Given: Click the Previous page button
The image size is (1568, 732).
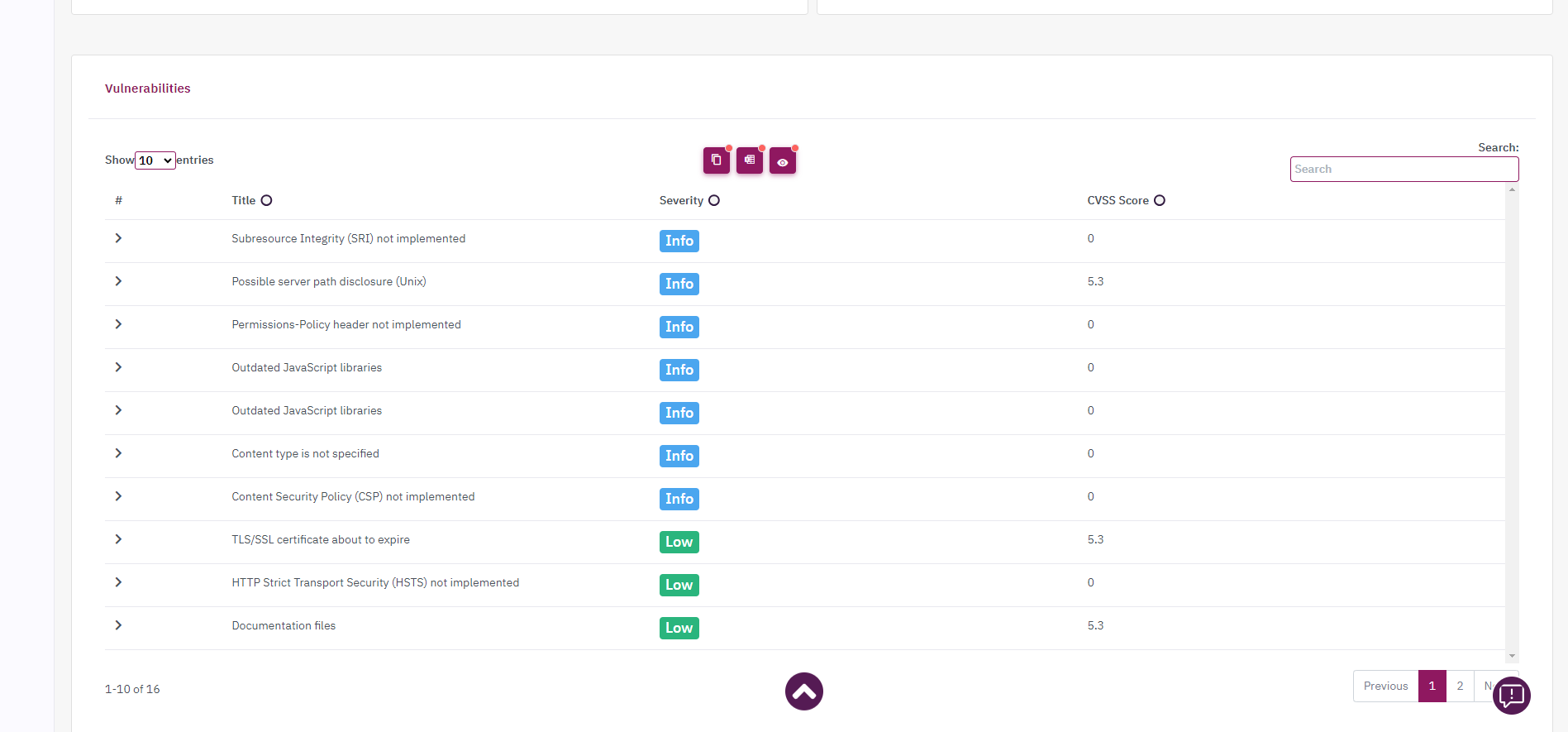Looking at the screenshot, I should pos(1385,686).
